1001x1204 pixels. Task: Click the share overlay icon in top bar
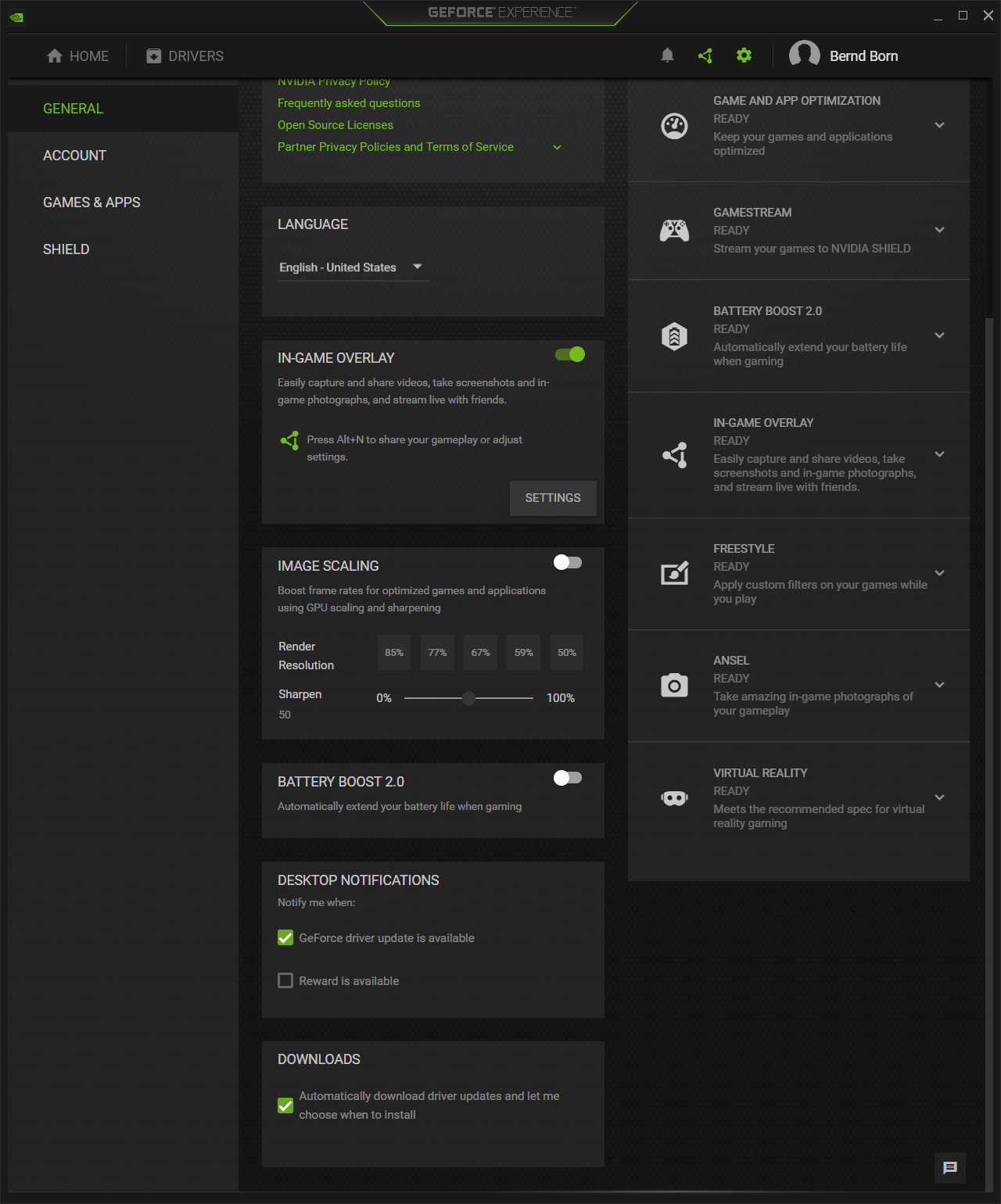[705, 56]
